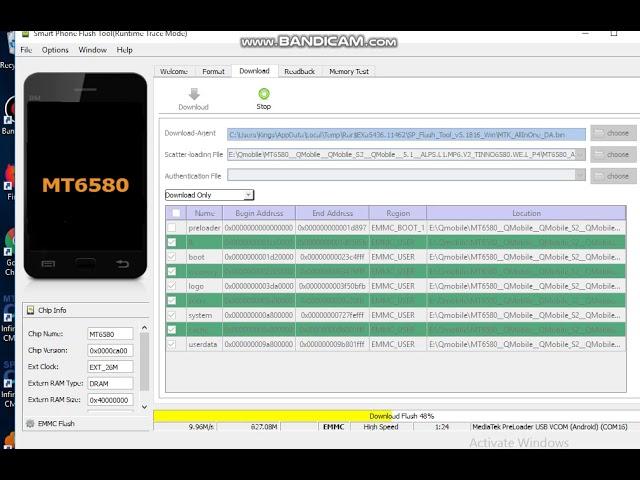
Task: Click folder icon on Download-Agent choose button
Action: tap(599, 133)
